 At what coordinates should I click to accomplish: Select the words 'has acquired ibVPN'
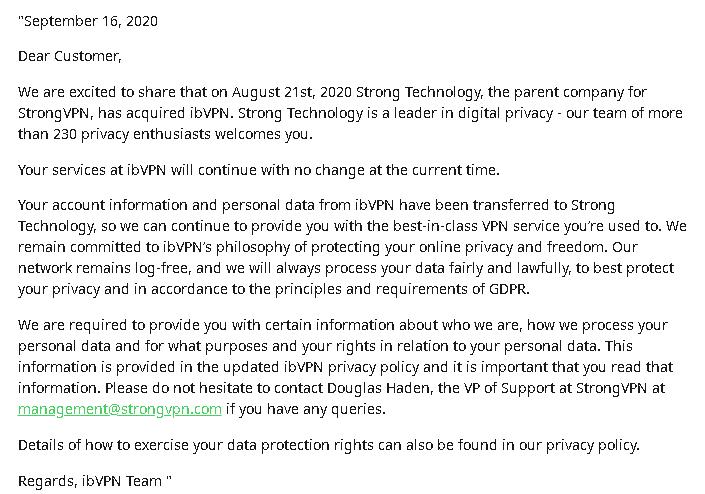[x=164, y=113]
